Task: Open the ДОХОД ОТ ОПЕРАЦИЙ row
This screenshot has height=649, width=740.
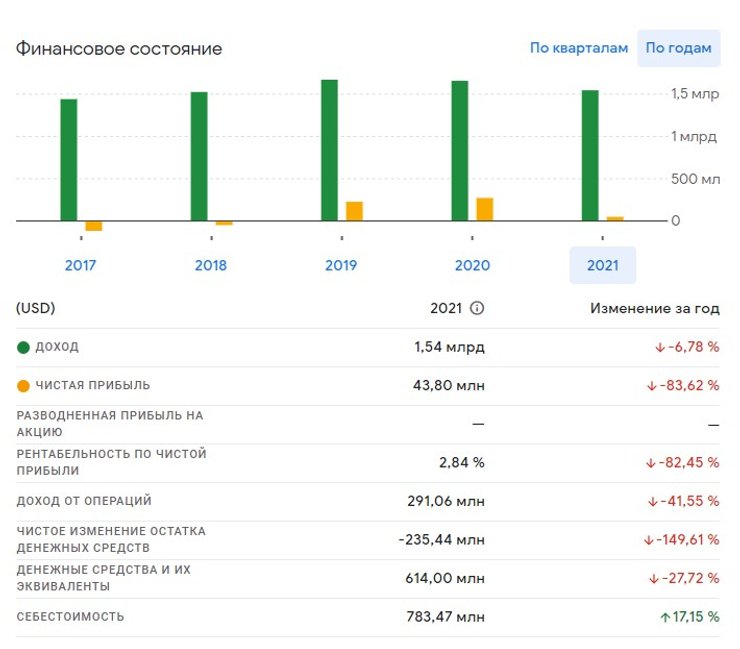Action: tap(84, 501)
